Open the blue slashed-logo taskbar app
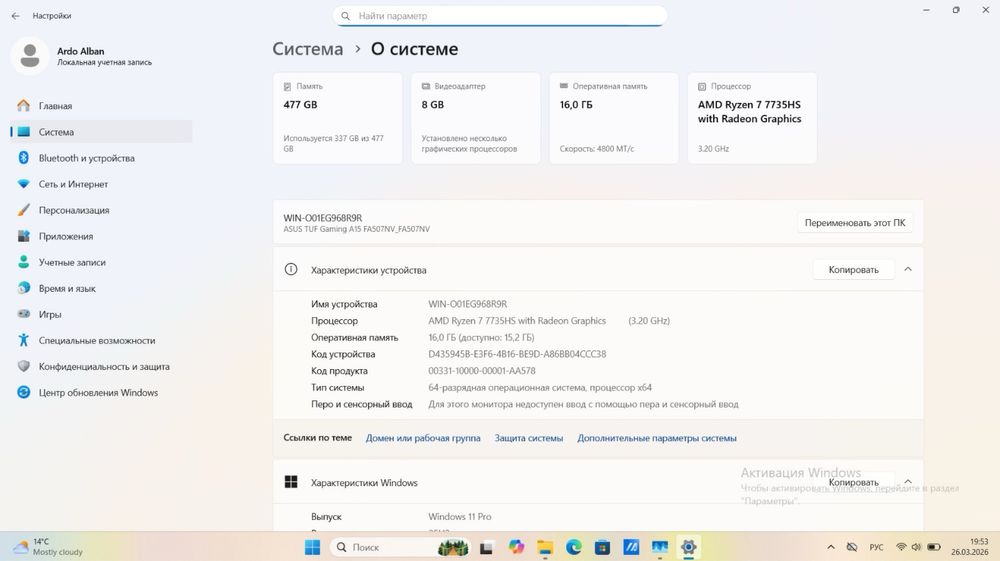The height and width of the screenshot is (561, 1000). pos(631,547)
